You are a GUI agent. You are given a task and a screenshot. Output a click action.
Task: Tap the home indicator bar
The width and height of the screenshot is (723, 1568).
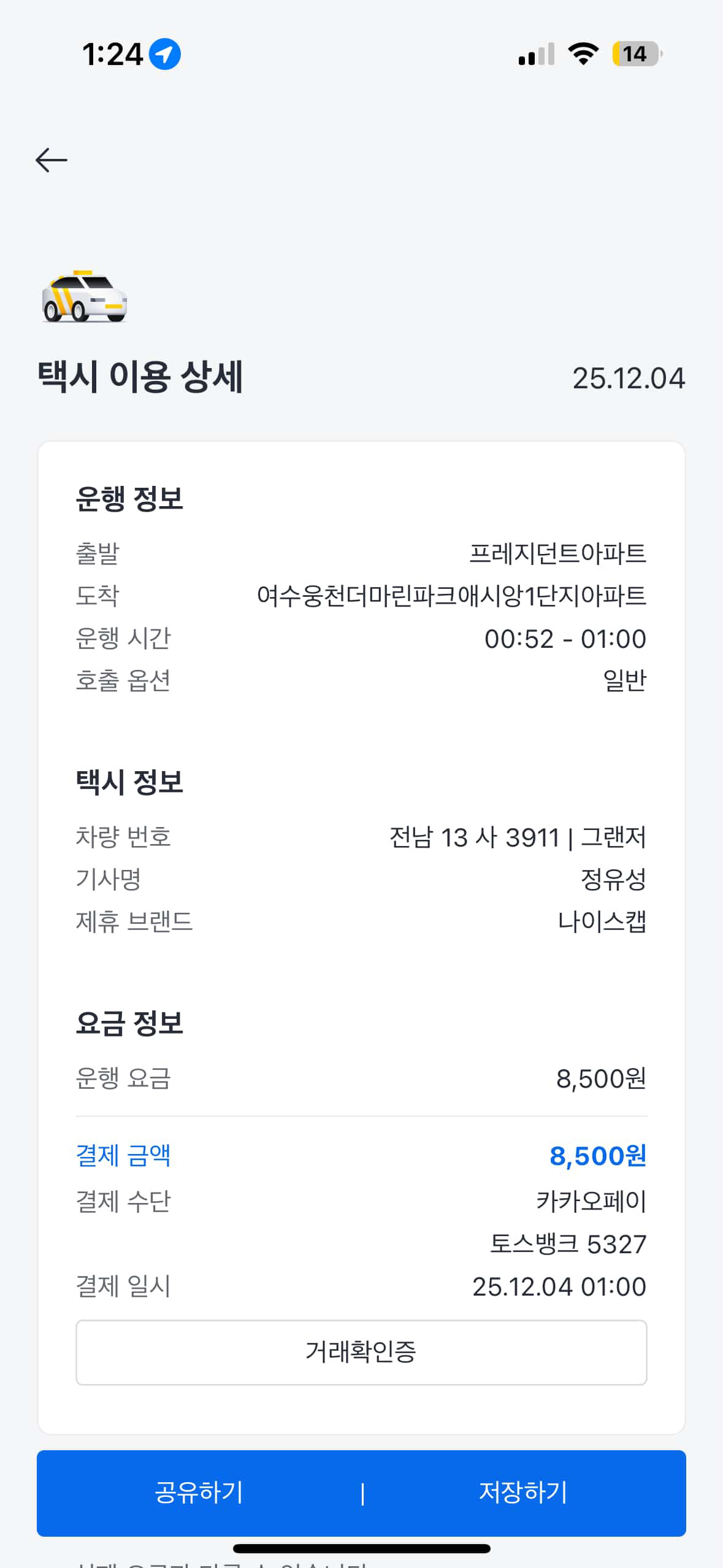point(361,1548)
